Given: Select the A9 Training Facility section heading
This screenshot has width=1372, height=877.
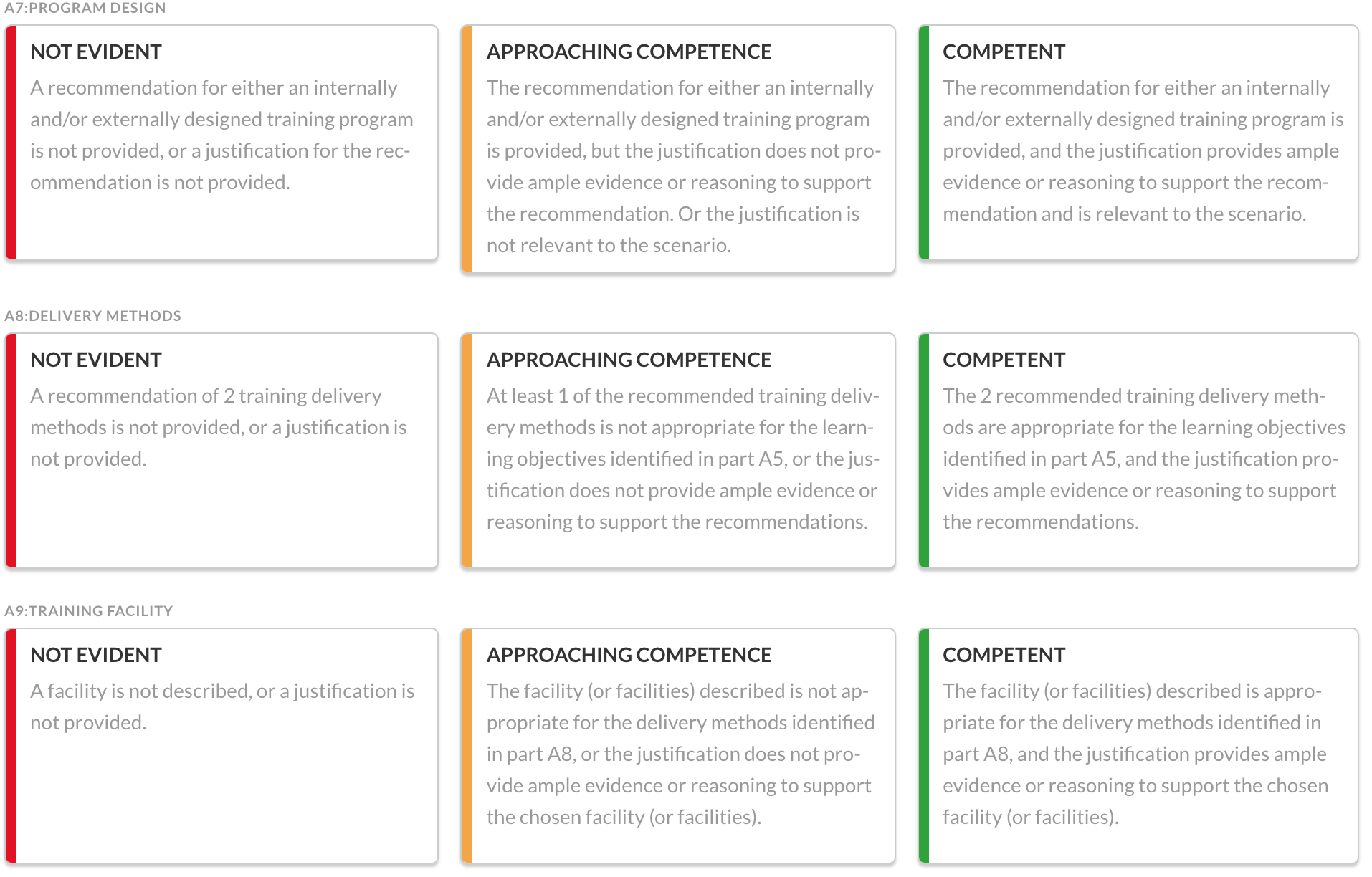Looking at the screenshot, I should tap(89, 611).
